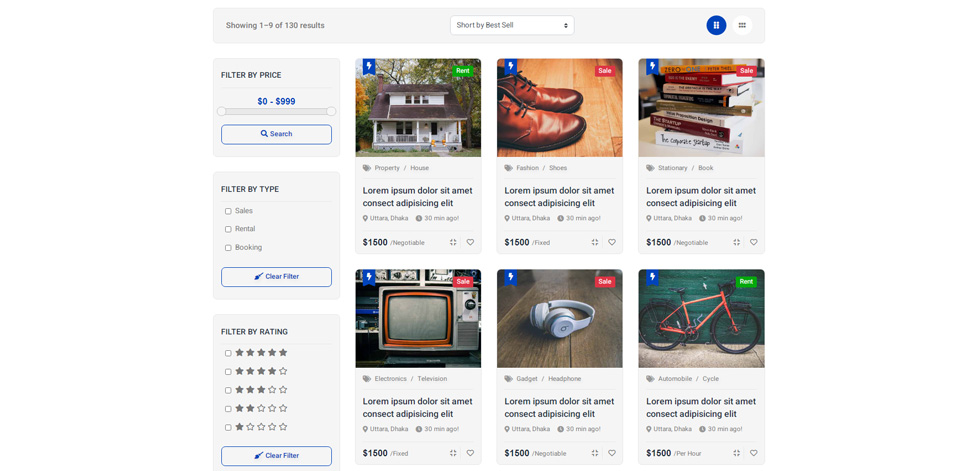Click compare icon on the Cycle listing
980x471 pixels.
pyautogui.click(x=736, y=453)
